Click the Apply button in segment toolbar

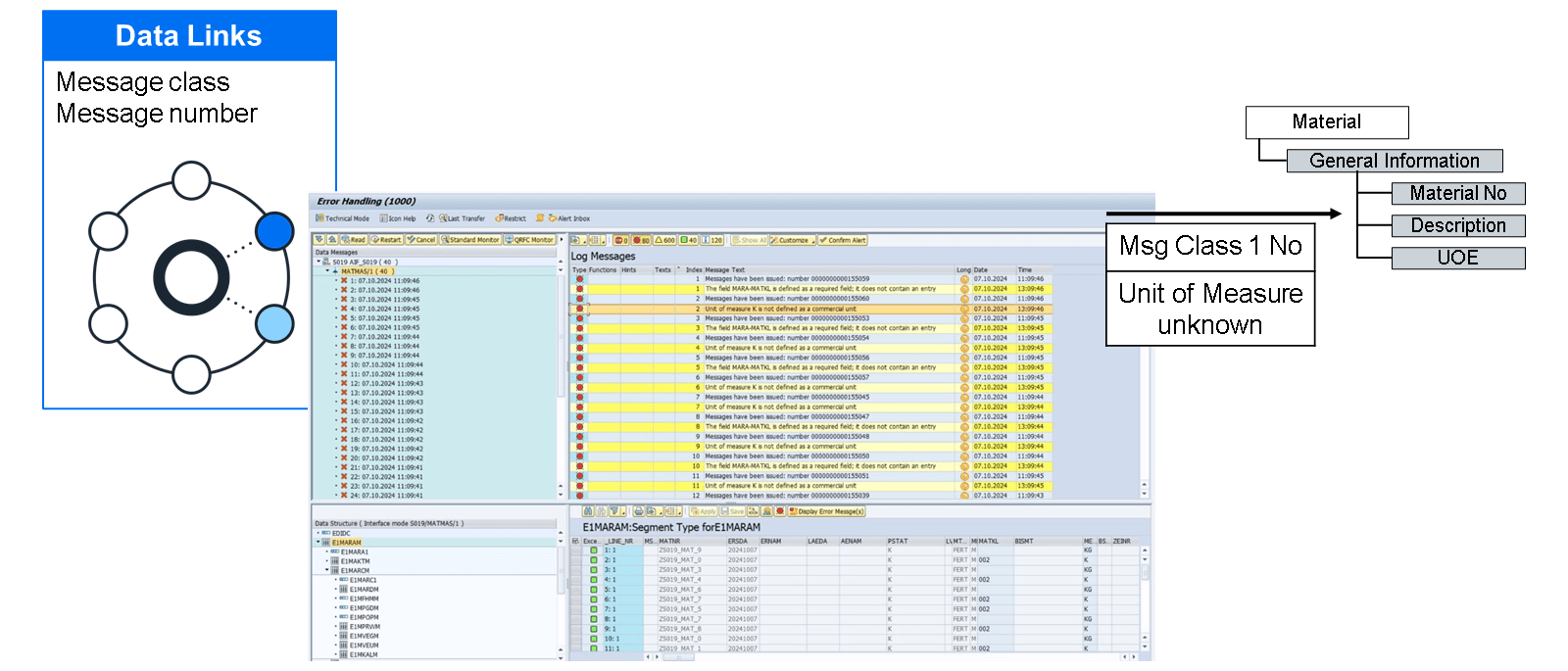(x=704, y=511)
